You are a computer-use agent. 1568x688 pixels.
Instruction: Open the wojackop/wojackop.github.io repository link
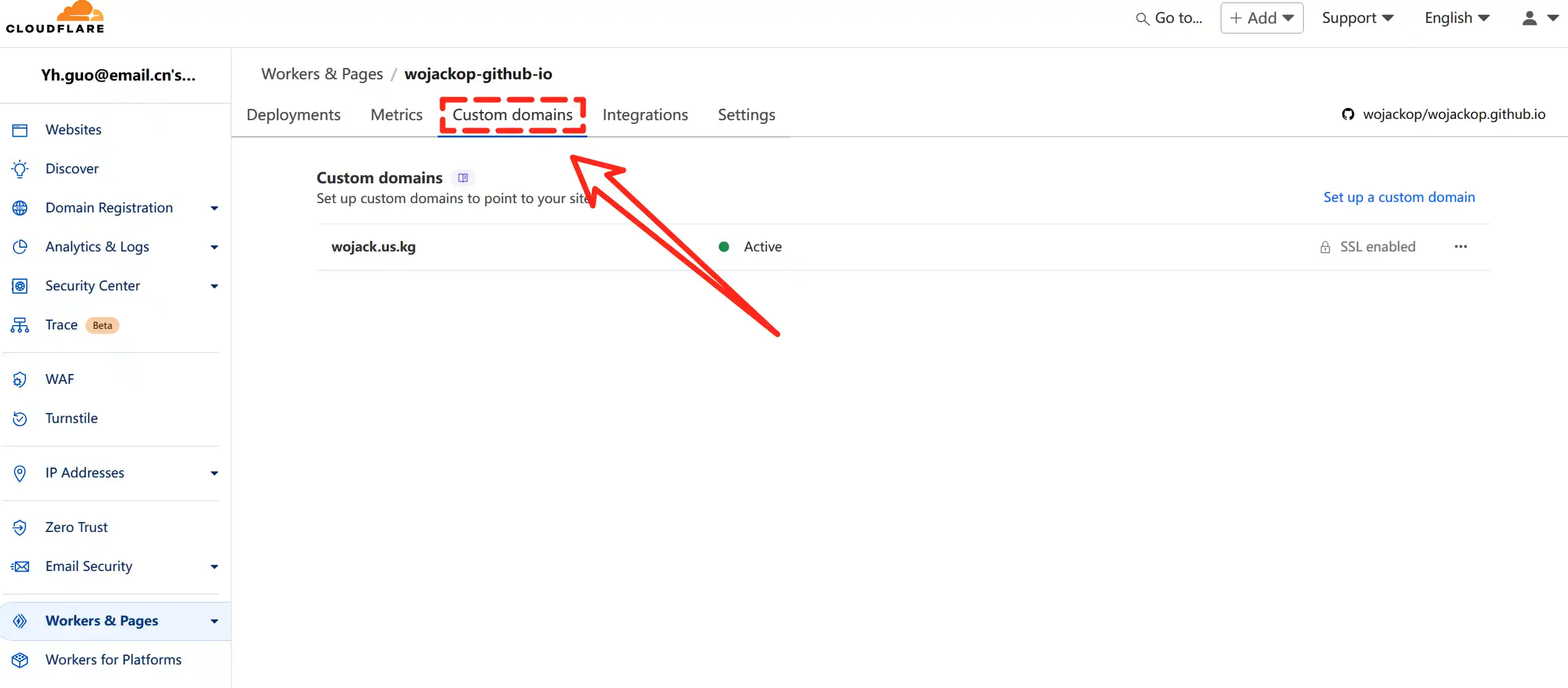click(x=1453, y=115)
